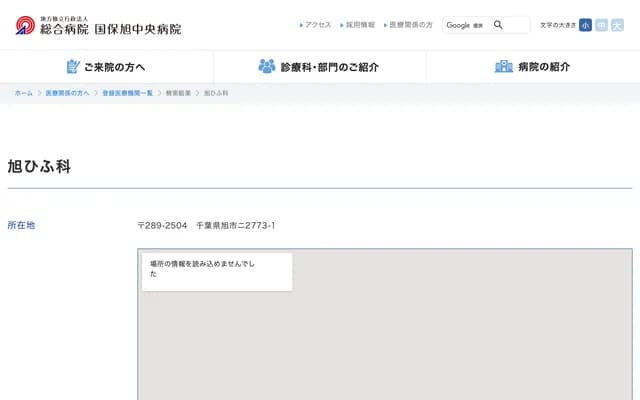640x400 pixels.
Task: Open the 診療科・部門のご紹介 menu
Action: [320, 67]
